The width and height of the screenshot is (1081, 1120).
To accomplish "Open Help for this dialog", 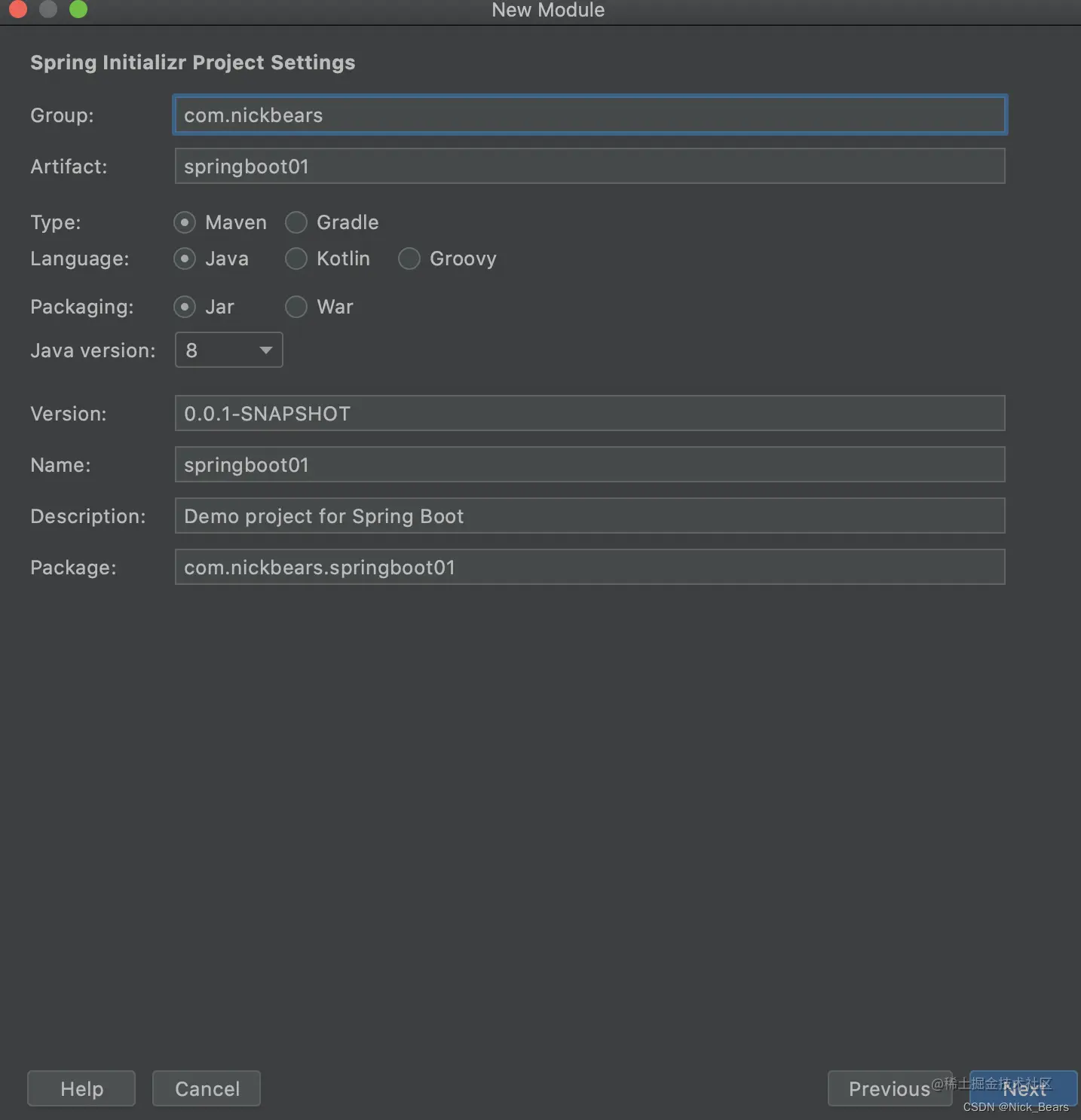I will [x=81, y=1088].
